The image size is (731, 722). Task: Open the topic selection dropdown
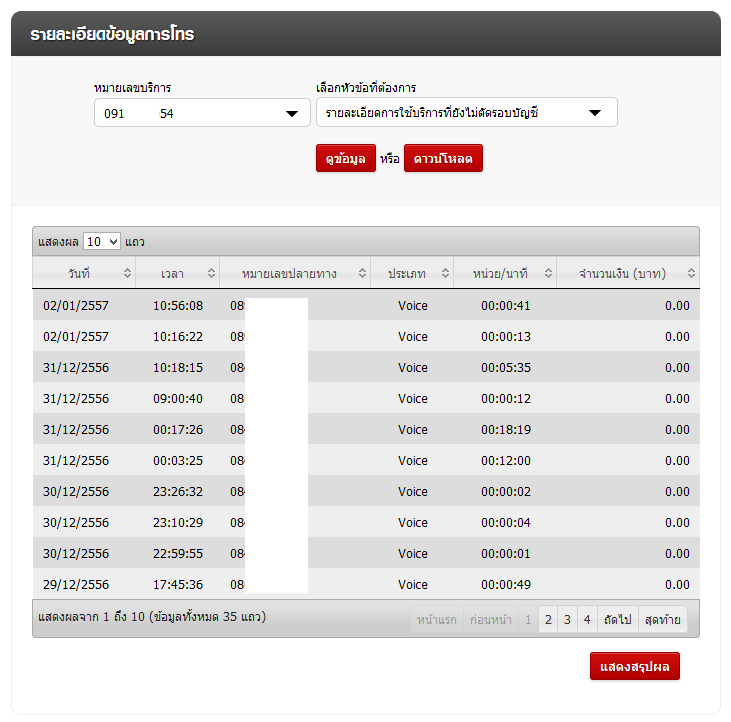[x=467, y=112]
